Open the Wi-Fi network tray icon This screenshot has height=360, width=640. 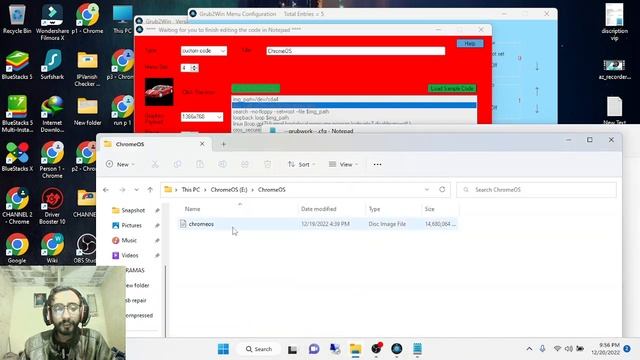pos(557,349)
